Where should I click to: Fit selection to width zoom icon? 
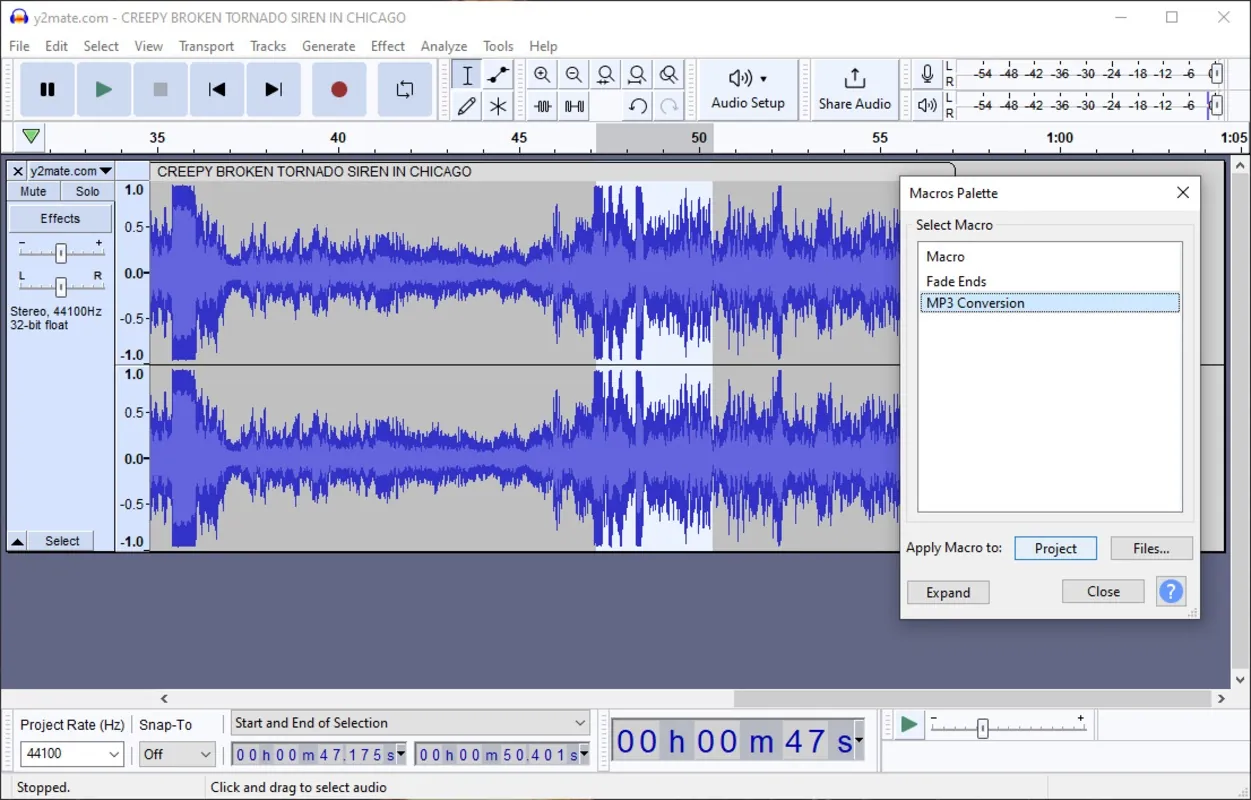pos(606,75)
